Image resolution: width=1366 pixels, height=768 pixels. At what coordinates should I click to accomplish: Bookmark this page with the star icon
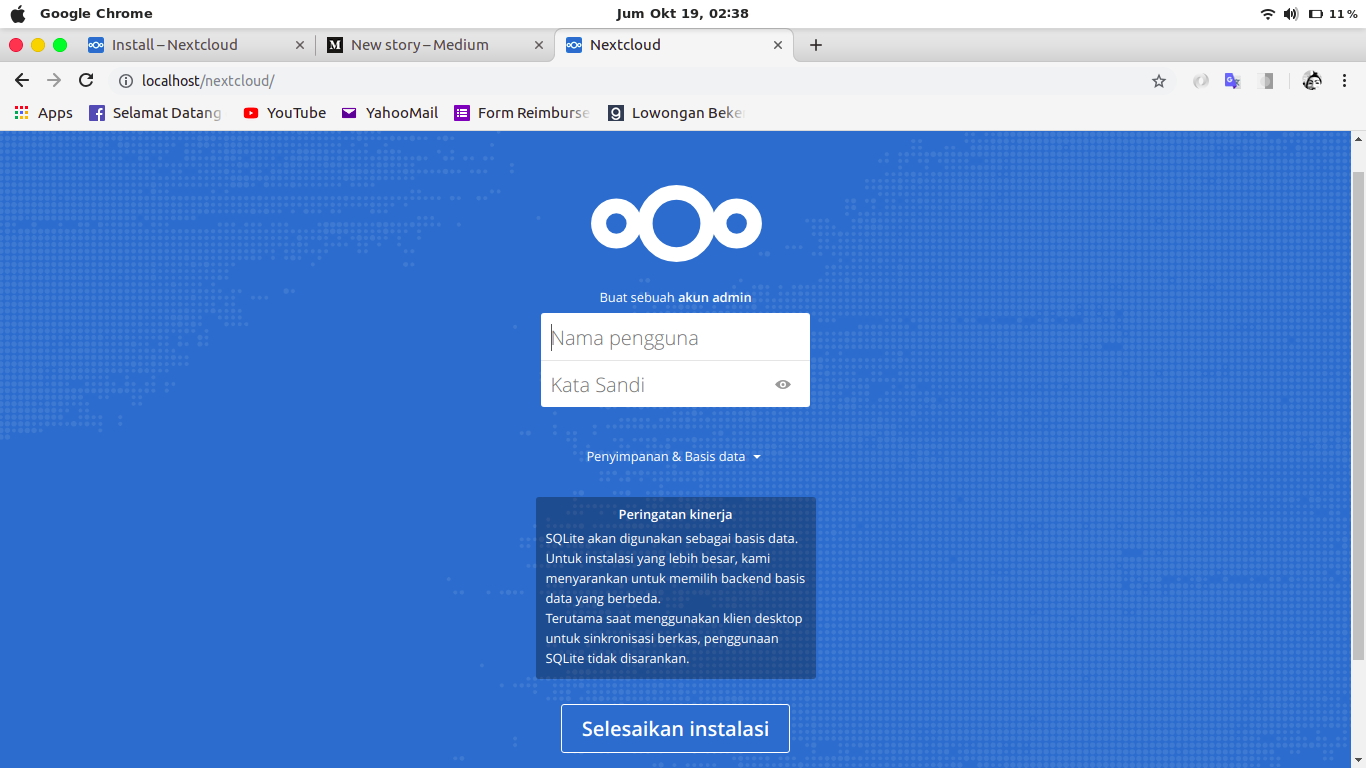click(1159, 81)
